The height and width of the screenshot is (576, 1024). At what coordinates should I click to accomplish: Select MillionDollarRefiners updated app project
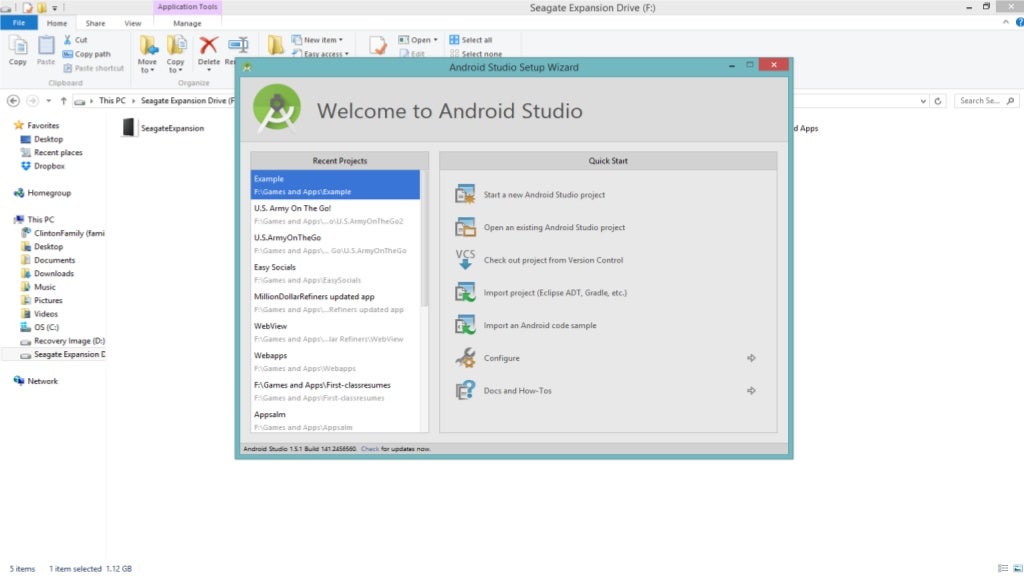(335, 302)
